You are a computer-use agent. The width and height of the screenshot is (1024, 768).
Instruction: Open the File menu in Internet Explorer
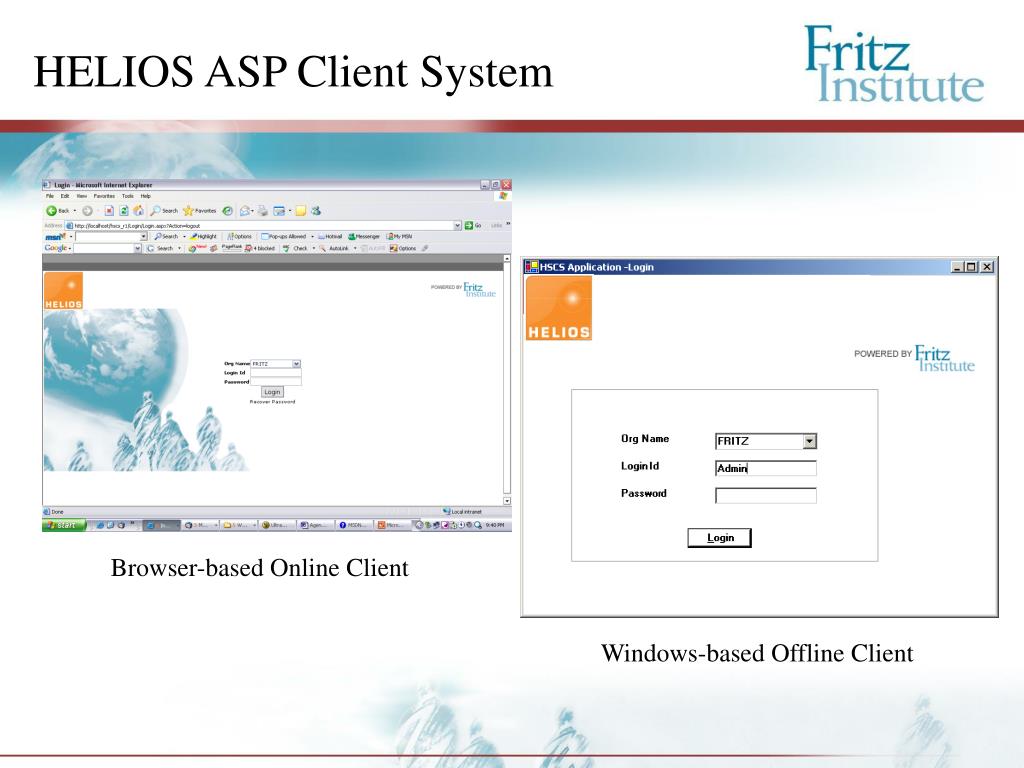(50, 196)
